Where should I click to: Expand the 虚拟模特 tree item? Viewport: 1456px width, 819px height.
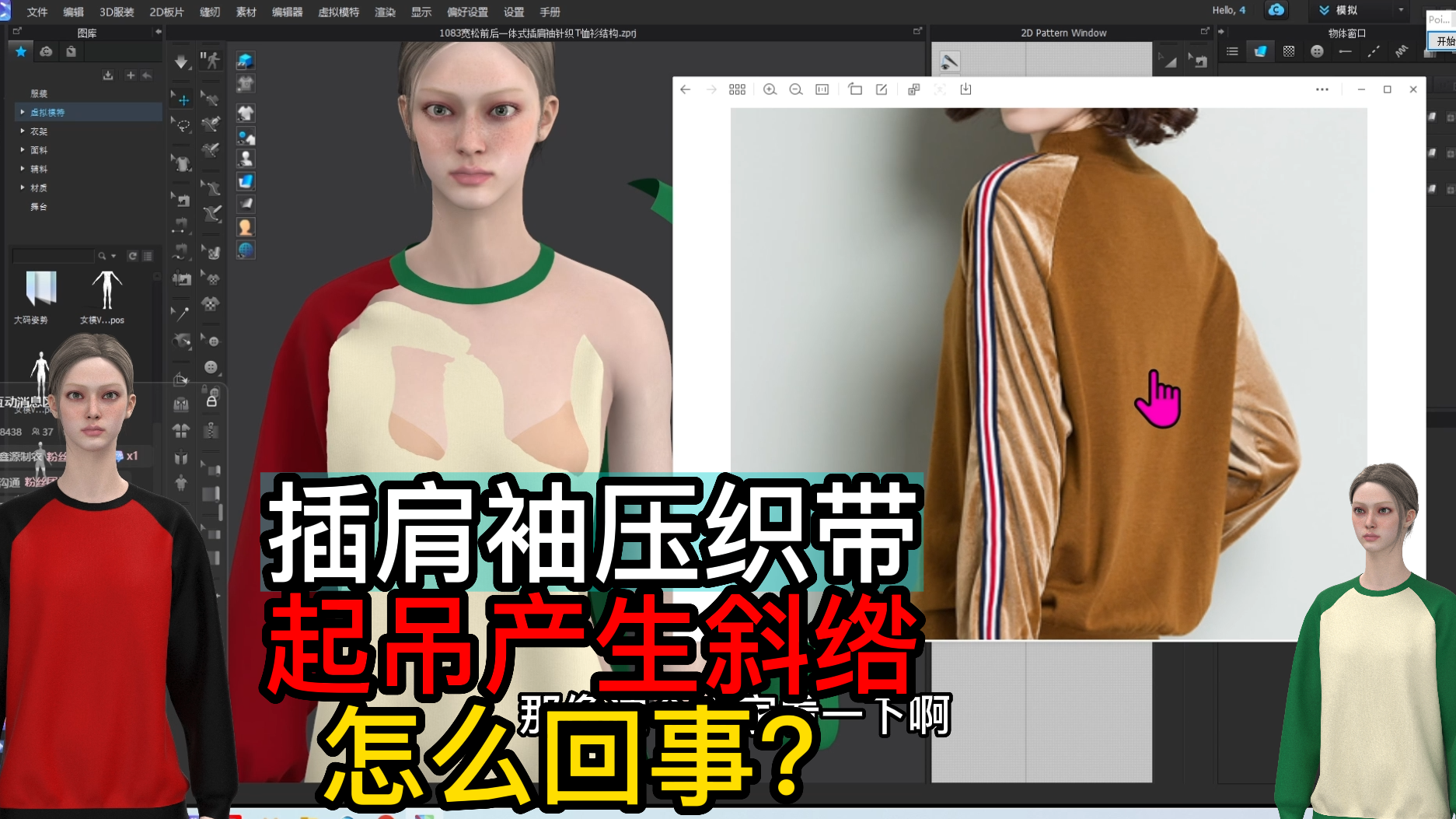[x=23, y=112]
